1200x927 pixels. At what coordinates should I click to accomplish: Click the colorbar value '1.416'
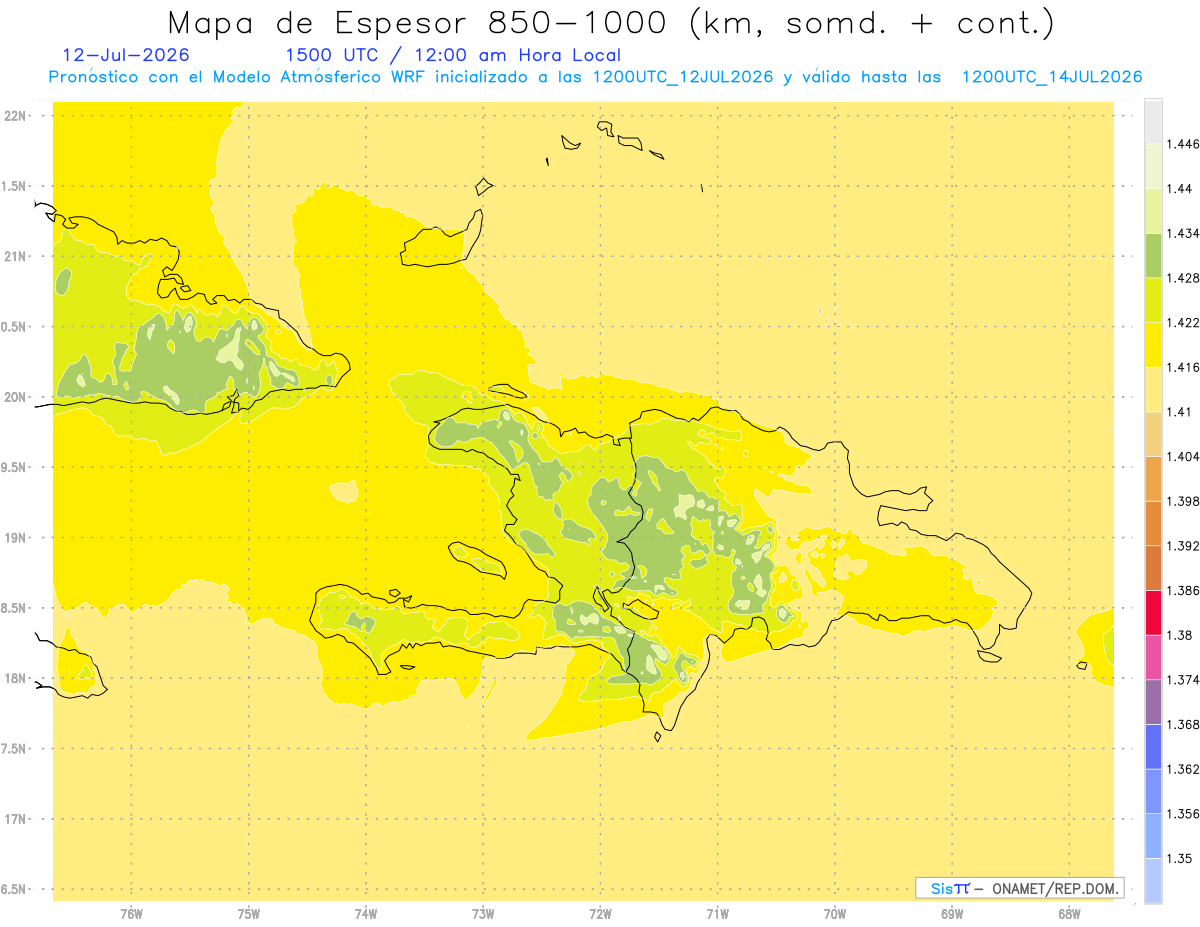click(1183, 367)
